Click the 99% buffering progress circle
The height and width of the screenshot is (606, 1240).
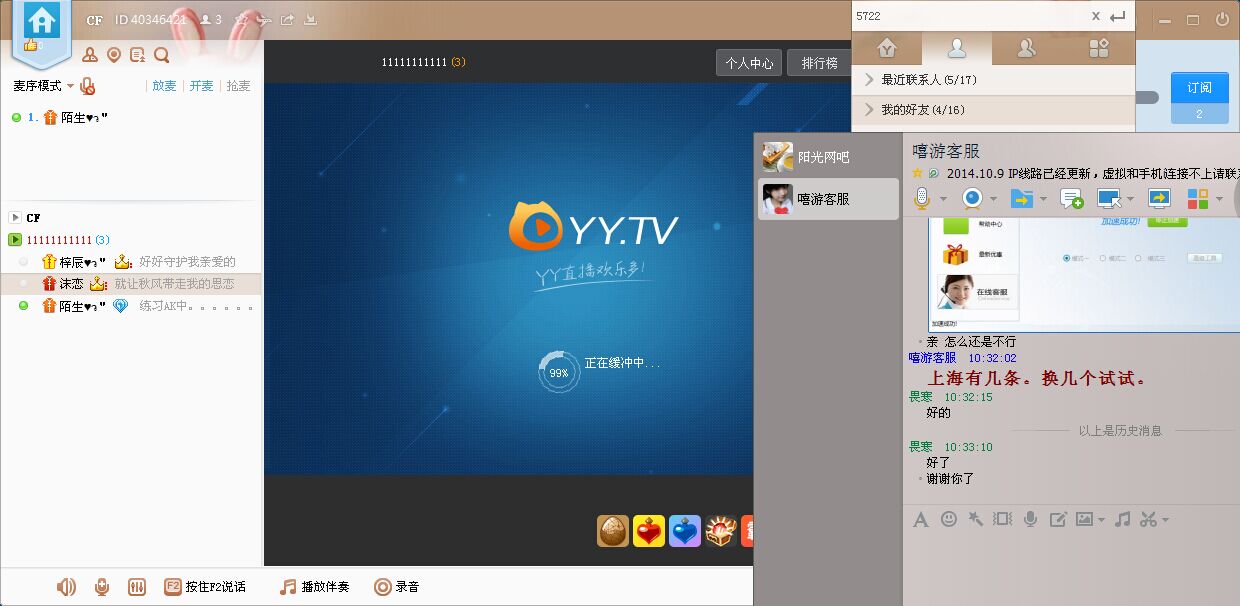(x=558, y=372)
